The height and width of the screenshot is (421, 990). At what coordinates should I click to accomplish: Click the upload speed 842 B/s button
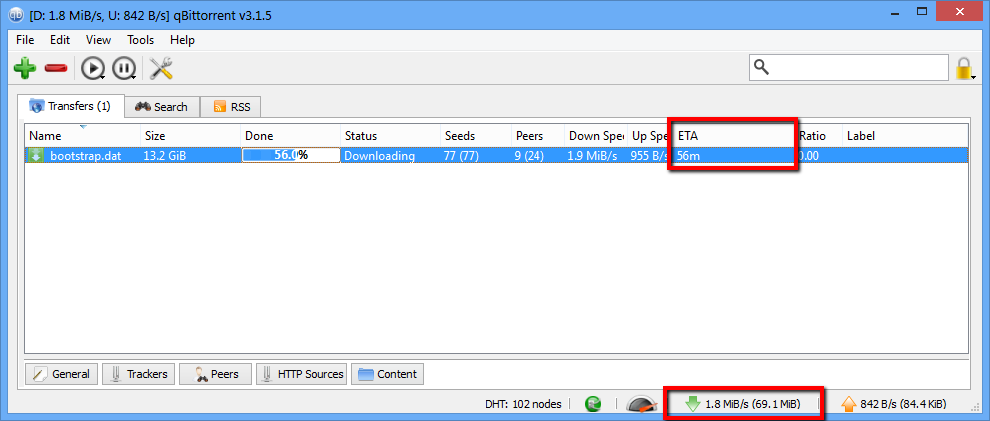[893, 404]
